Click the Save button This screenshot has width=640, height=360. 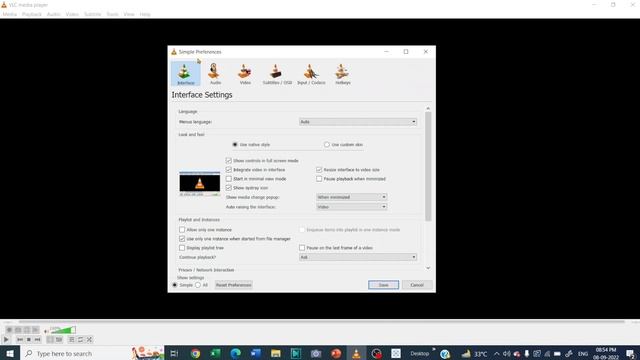[383, 285]
